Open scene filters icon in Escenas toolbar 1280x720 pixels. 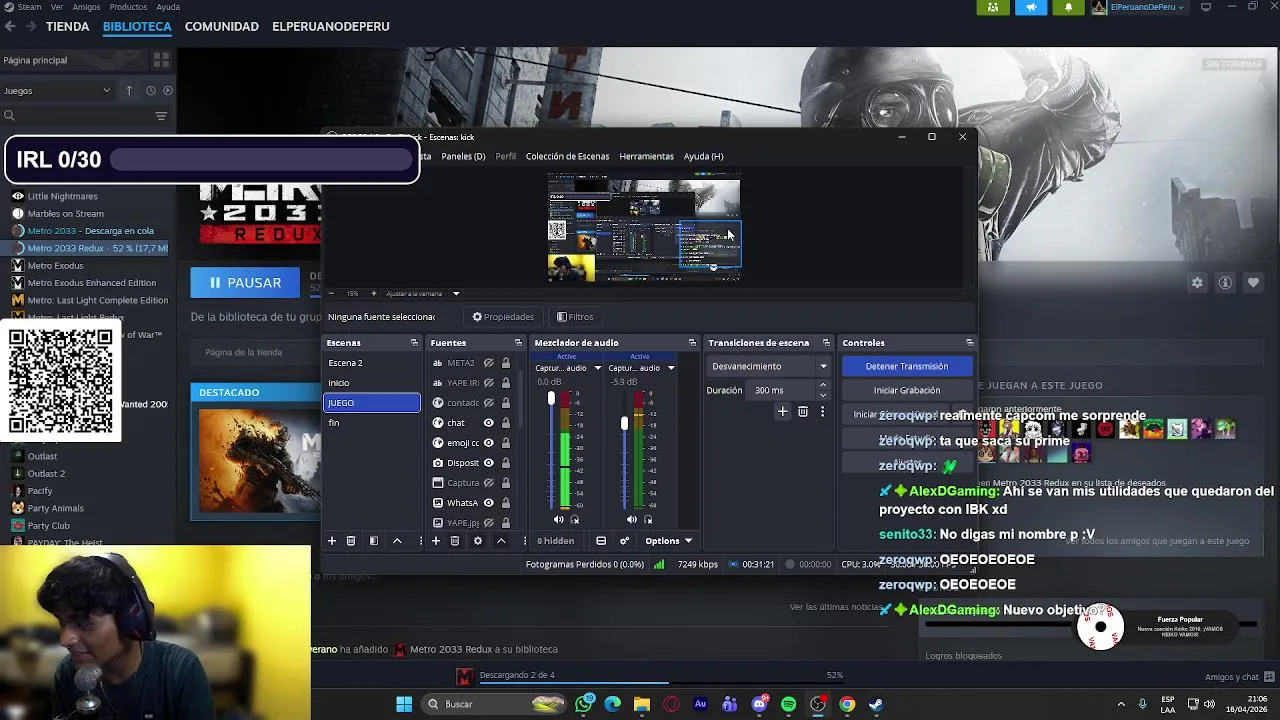click(374, 541)
